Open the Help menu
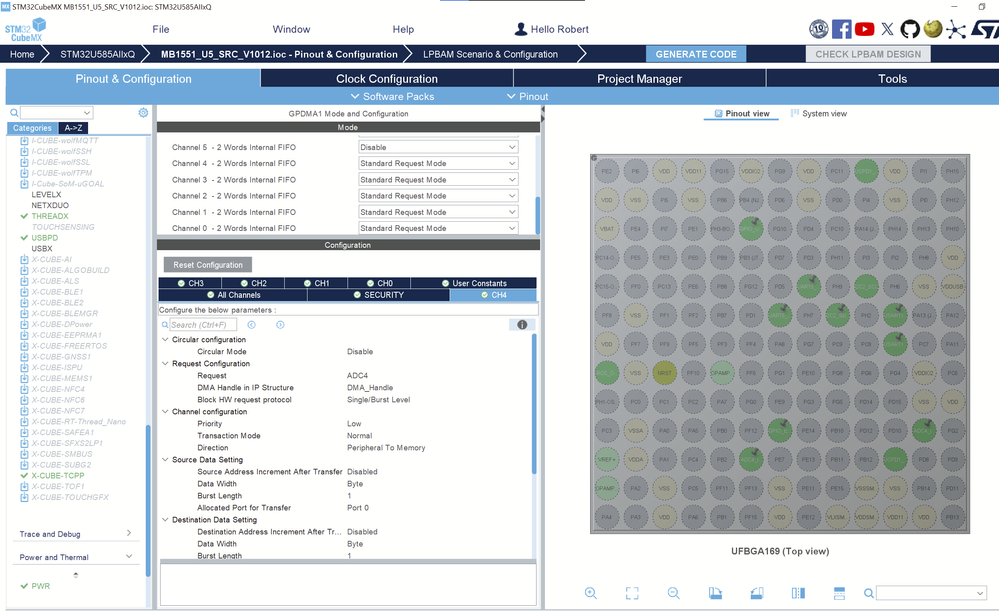Screen dimensions: 999x612 coord(403,29)
